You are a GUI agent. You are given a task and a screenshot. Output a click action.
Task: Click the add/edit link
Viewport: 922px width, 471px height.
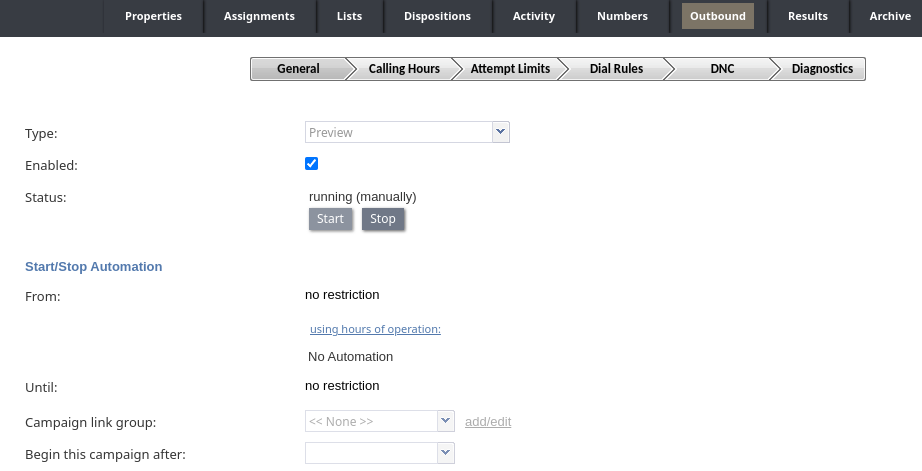pyautogui.click(x=488, y=422)
